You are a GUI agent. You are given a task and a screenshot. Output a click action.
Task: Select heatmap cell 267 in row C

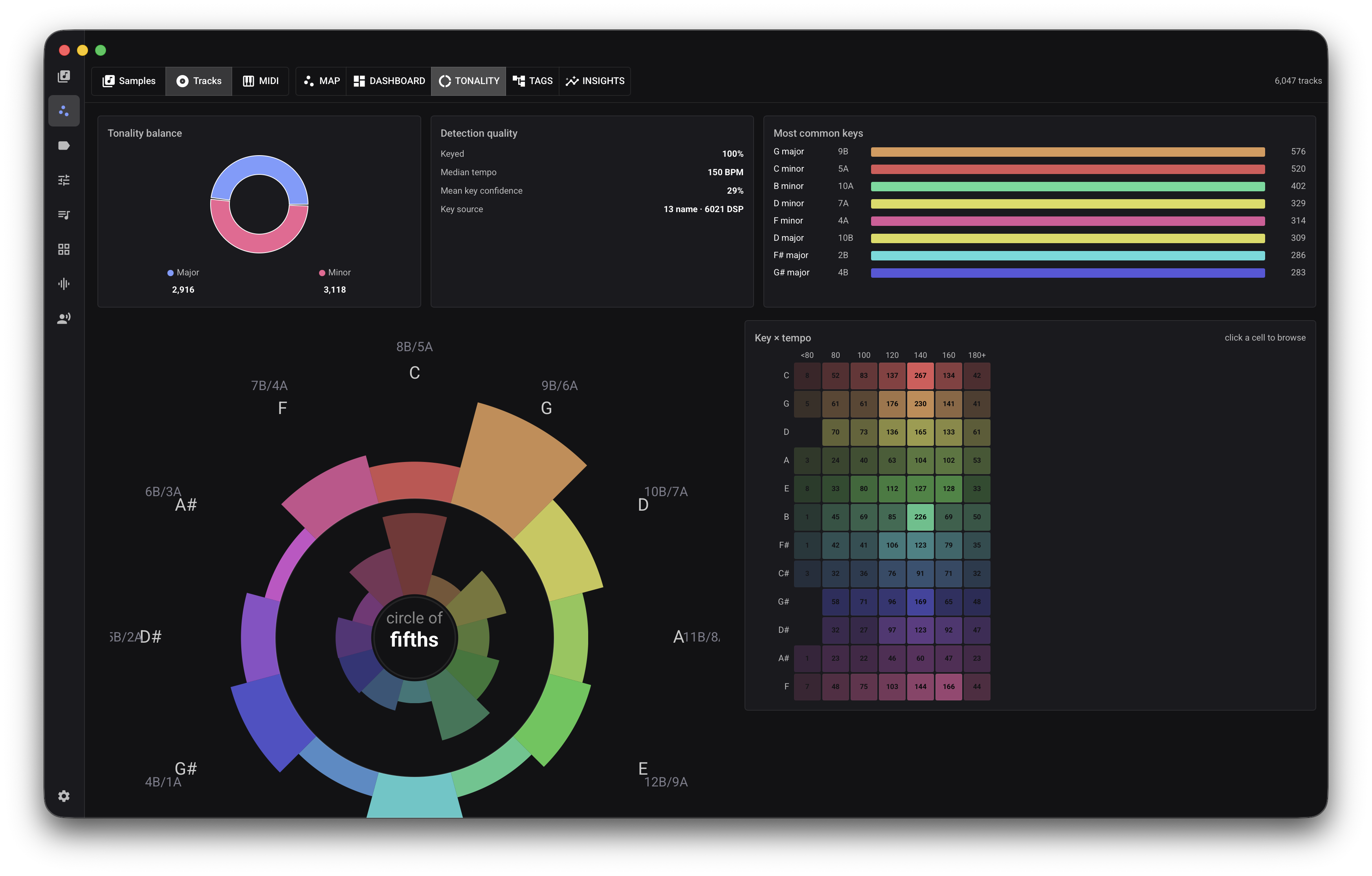920,376
